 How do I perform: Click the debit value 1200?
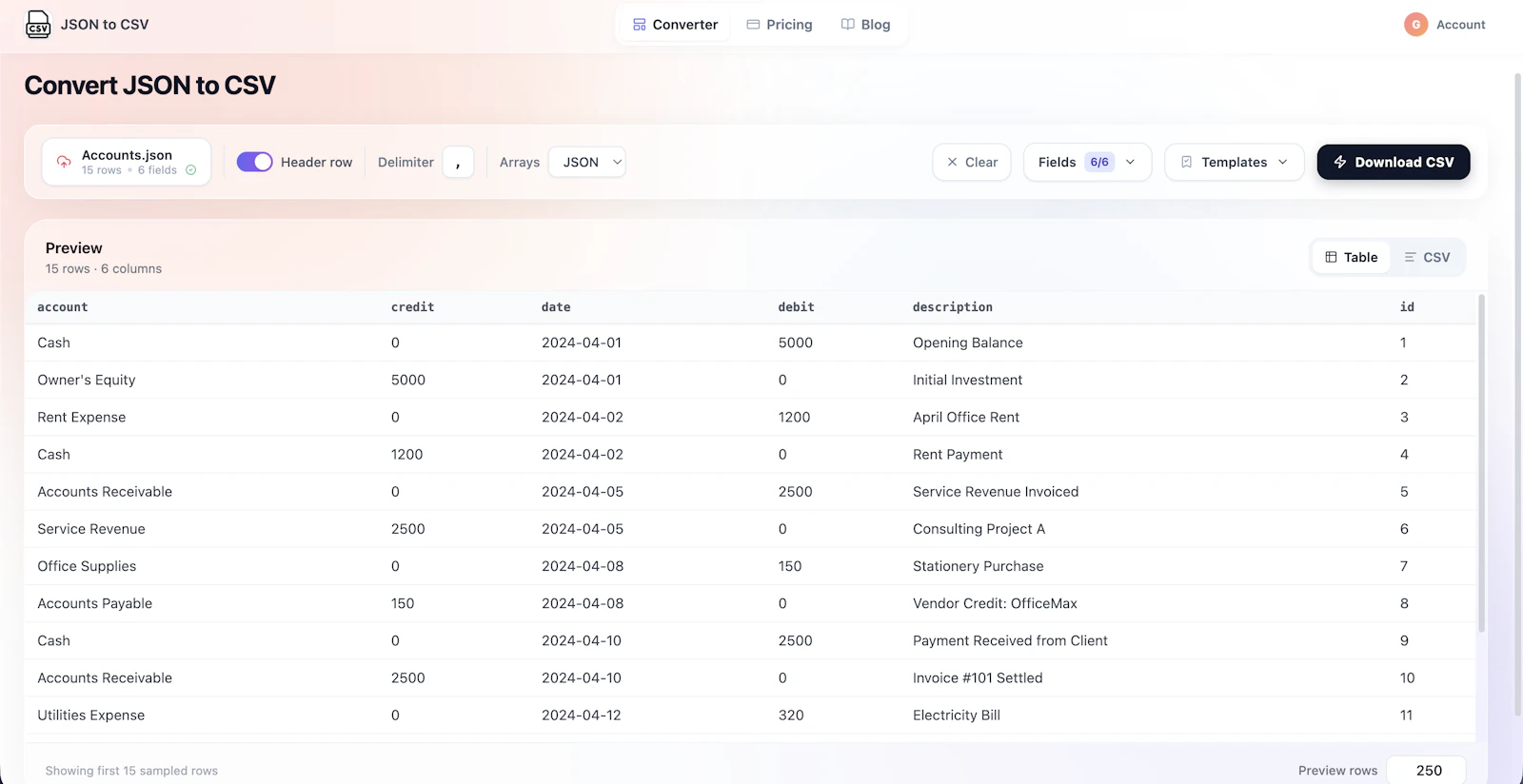coord(794,417)
